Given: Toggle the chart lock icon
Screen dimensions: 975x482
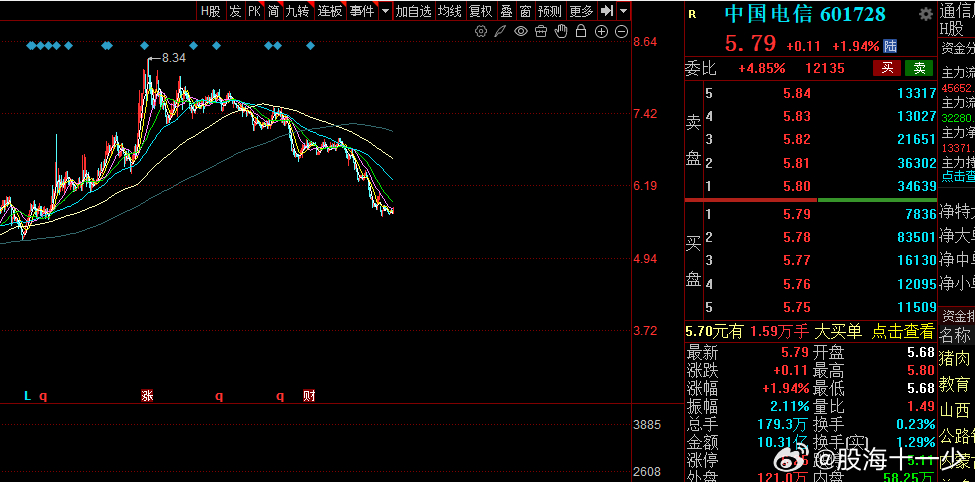Looking at the screenshot, I should 581,30.
